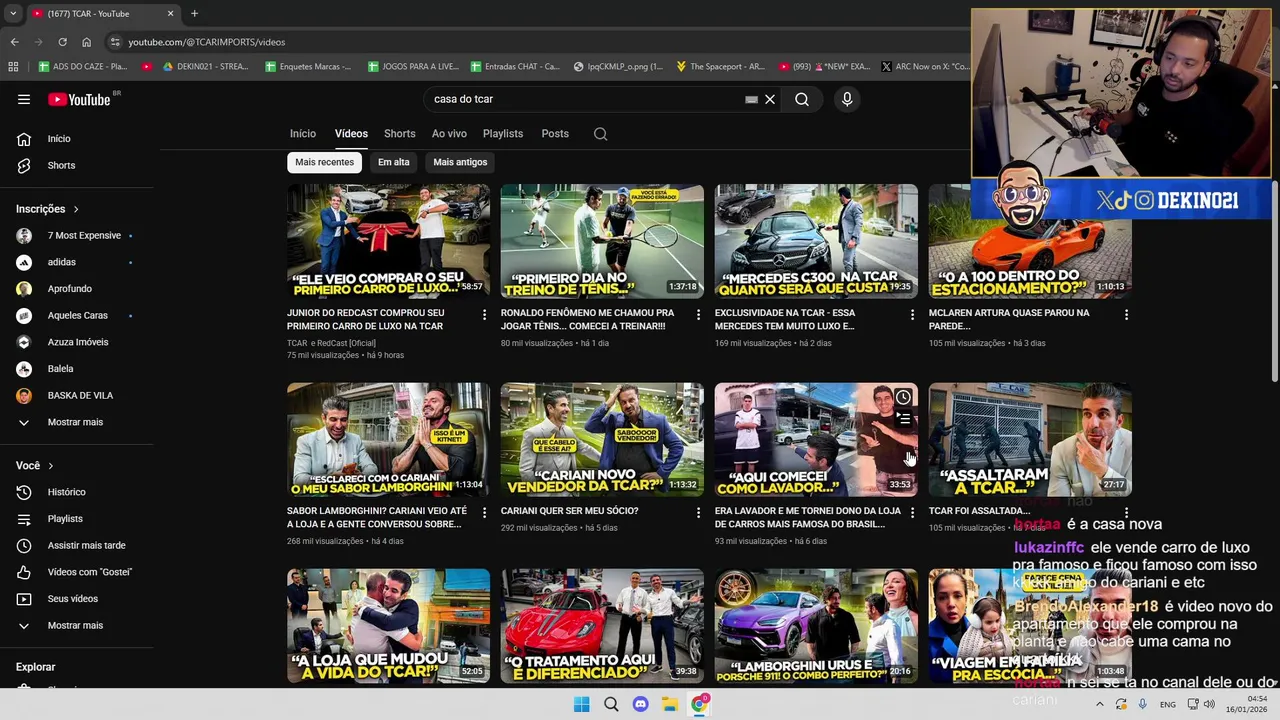Open the apps grid in bookmarks bar

(13, 67)
